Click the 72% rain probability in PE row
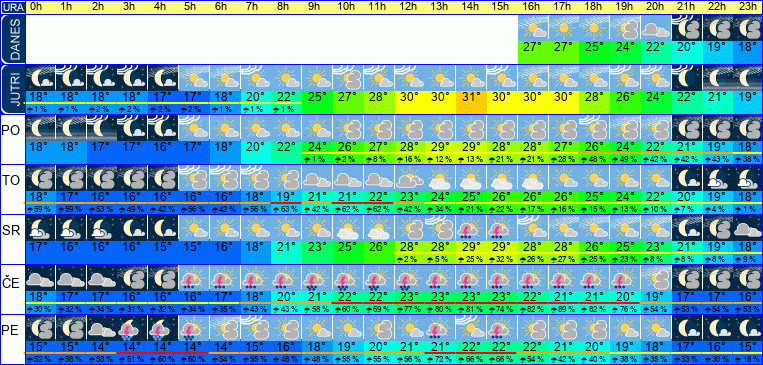Viewport: 763px width, 365px height. point(440,359)
